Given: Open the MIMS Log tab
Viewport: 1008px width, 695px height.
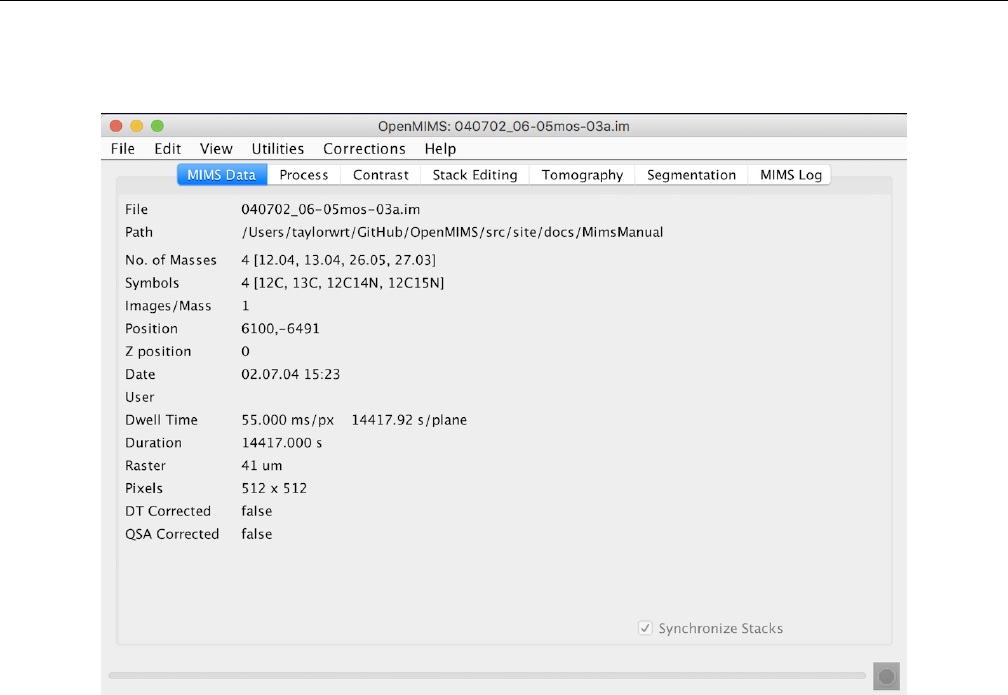Looking at the screenshot, I should tap(790, 175).
